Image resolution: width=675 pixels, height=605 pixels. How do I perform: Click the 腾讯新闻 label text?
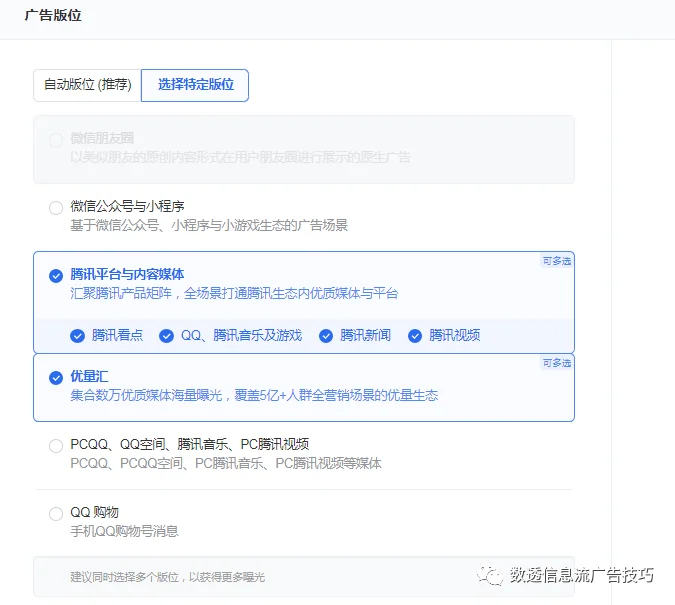point(365,335)
